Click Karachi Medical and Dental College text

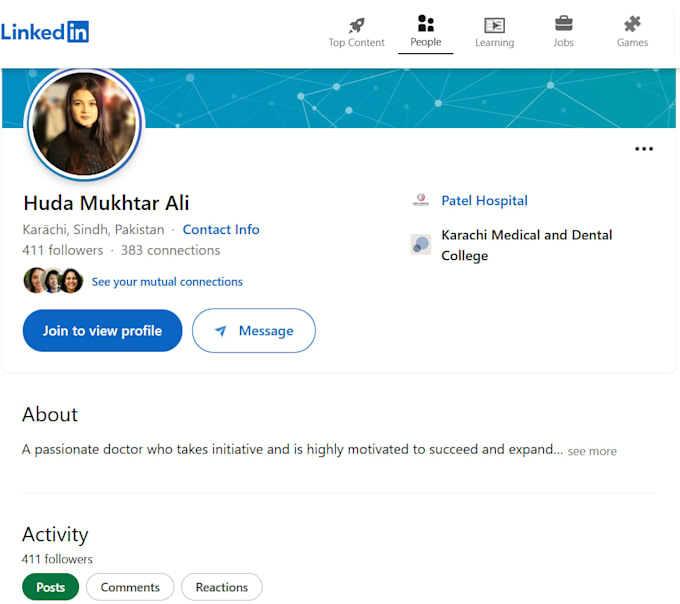coord(526,245)
